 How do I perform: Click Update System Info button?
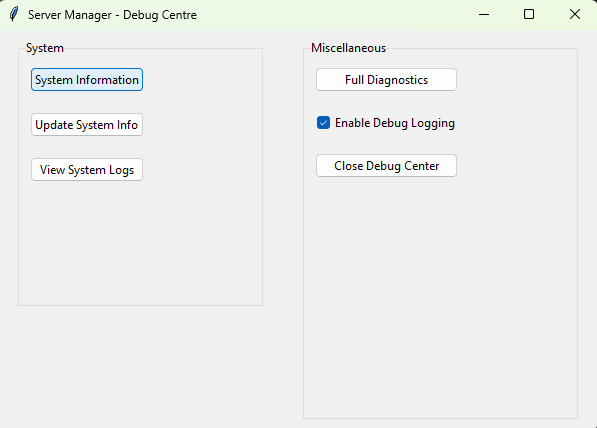tap(87, 125)
